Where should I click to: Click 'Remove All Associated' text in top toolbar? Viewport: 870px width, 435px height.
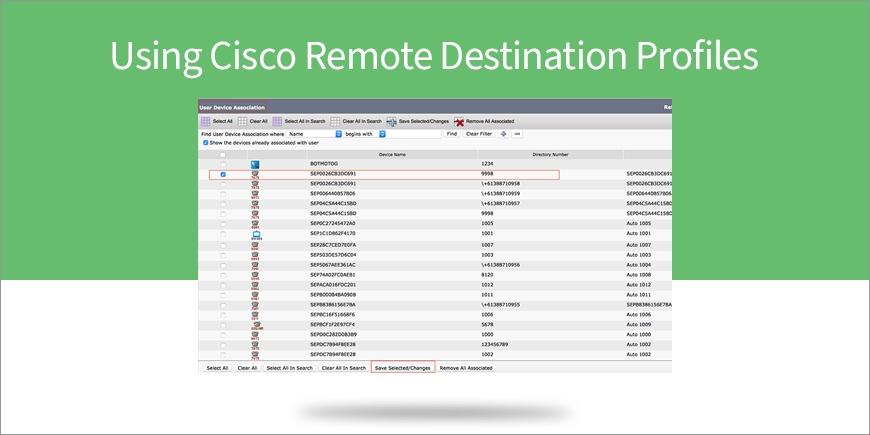pos(490,121)
